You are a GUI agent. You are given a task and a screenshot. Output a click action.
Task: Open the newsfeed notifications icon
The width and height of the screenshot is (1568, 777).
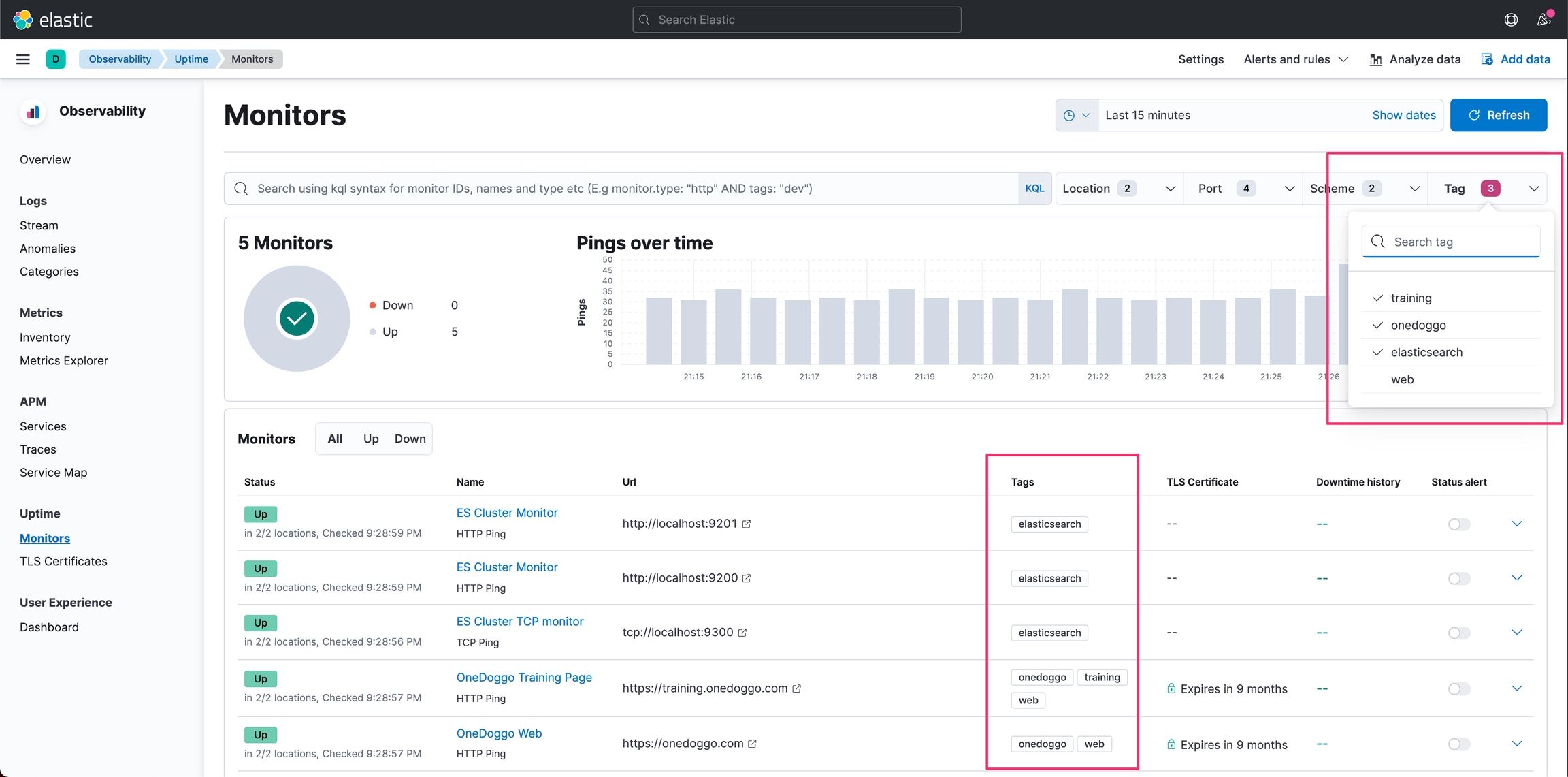(1543, 20)
